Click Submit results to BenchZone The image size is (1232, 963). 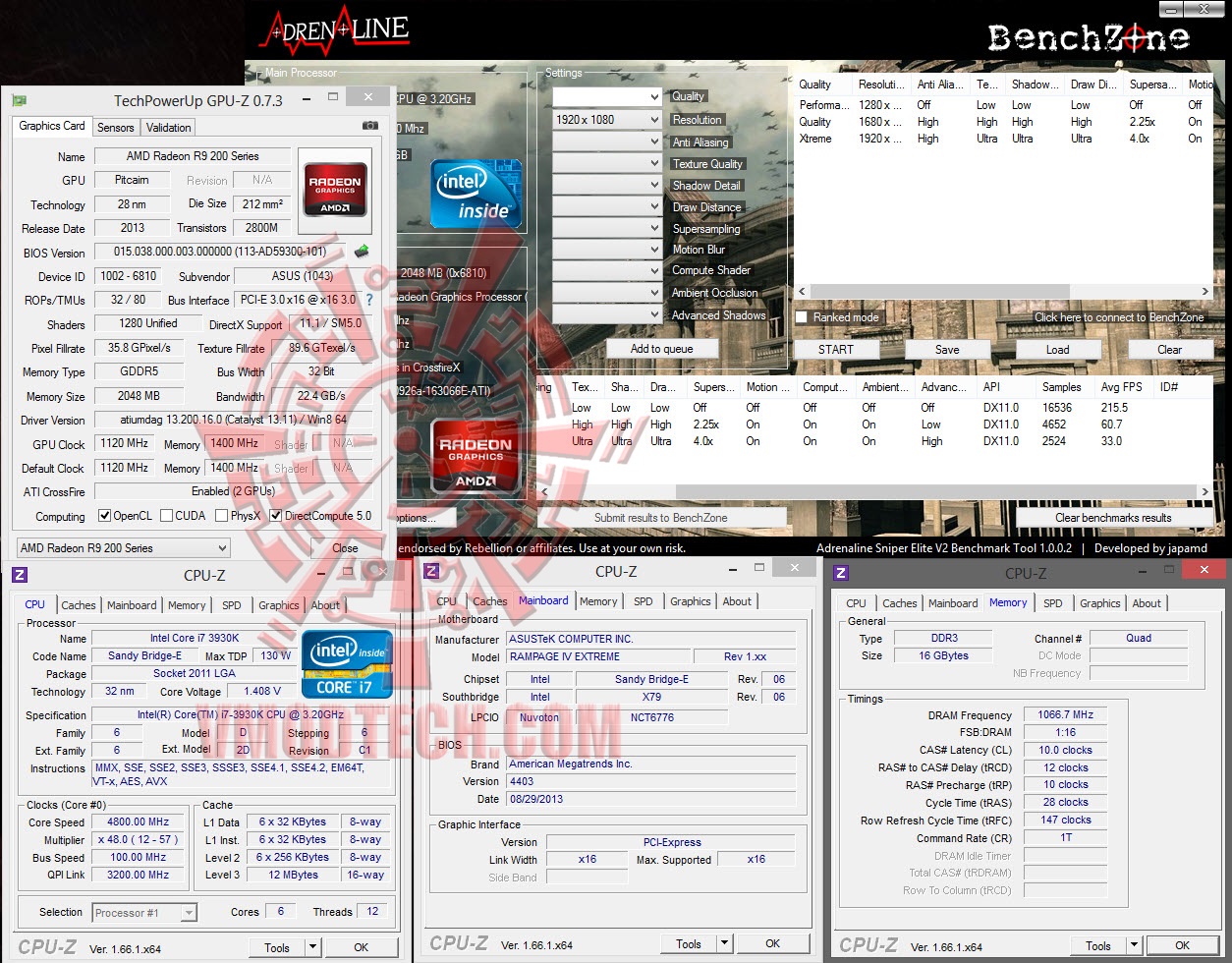coord(661,518)
